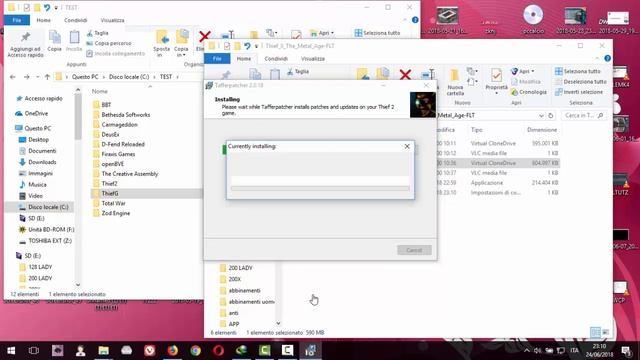
Task: Select the Zod Engine folder
Action: tap(116, 213)
